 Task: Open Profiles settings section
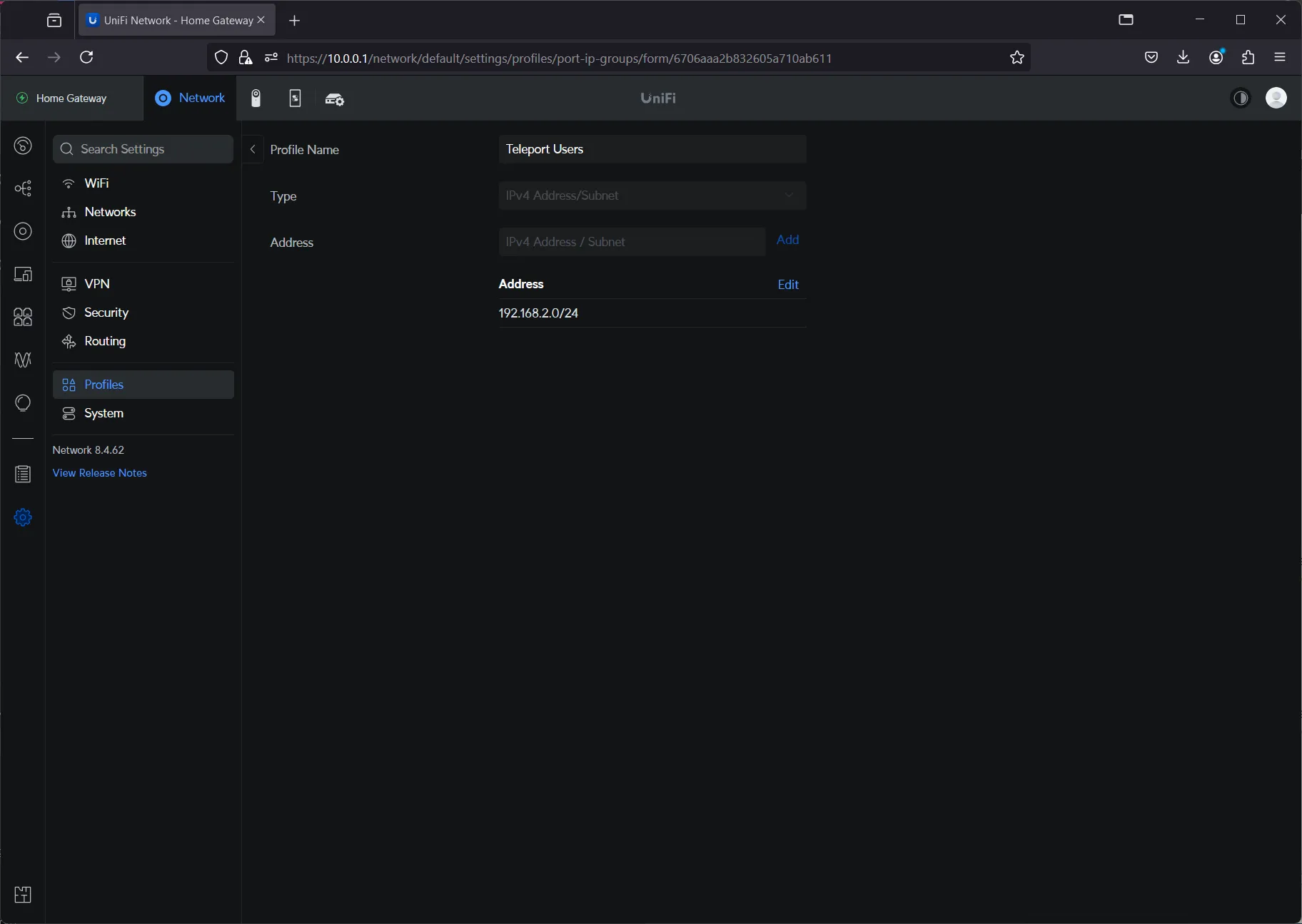coord(143,385)
